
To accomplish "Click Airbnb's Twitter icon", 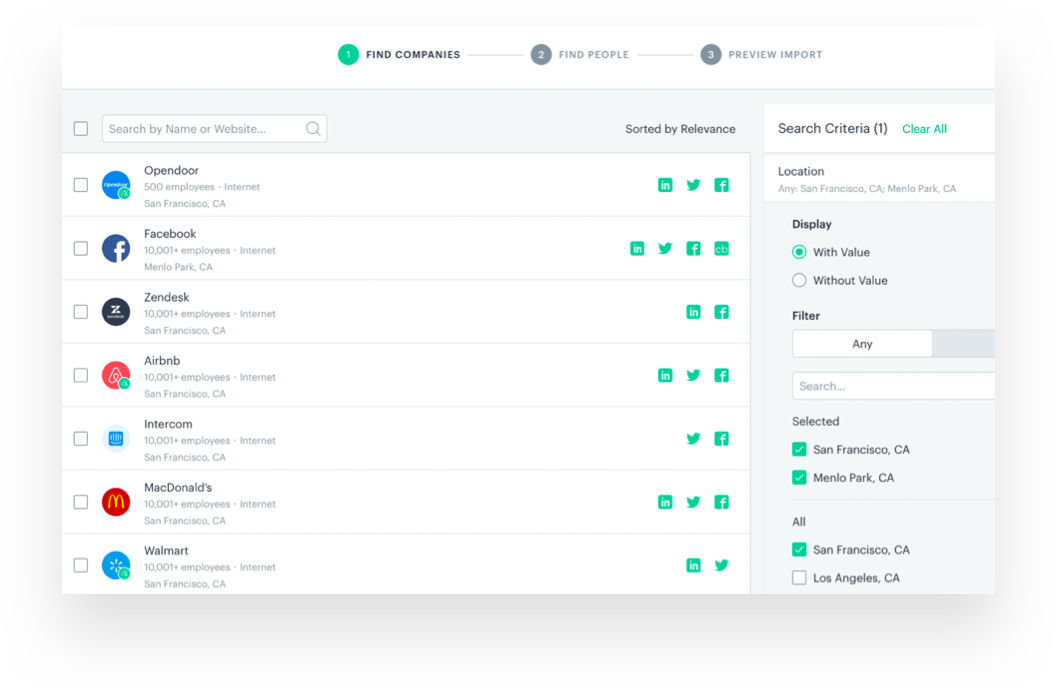I will coord(693,375).
